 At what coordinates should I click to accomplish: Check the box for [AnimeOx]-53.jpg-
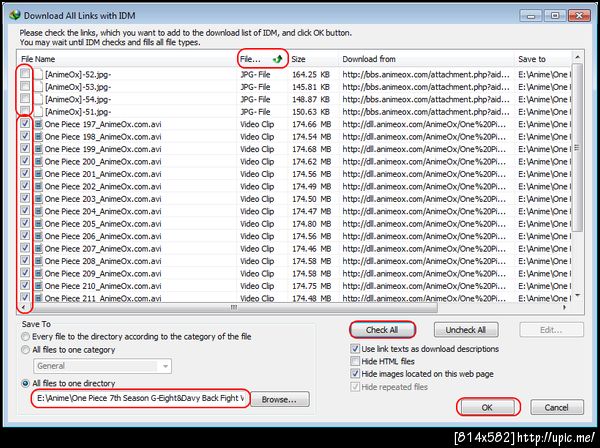click(25, 86)
